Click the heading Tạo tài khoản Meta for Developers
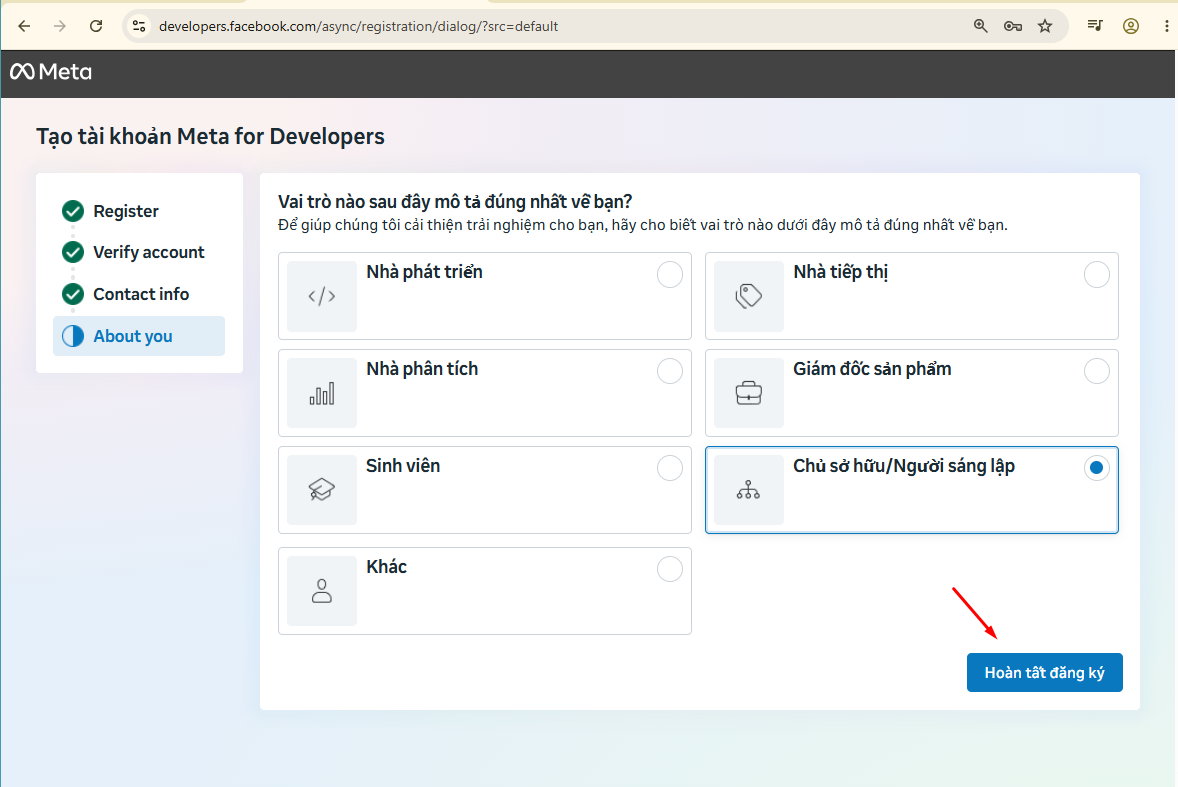This screenshot has height=787, width=1178. coord(210,137)
